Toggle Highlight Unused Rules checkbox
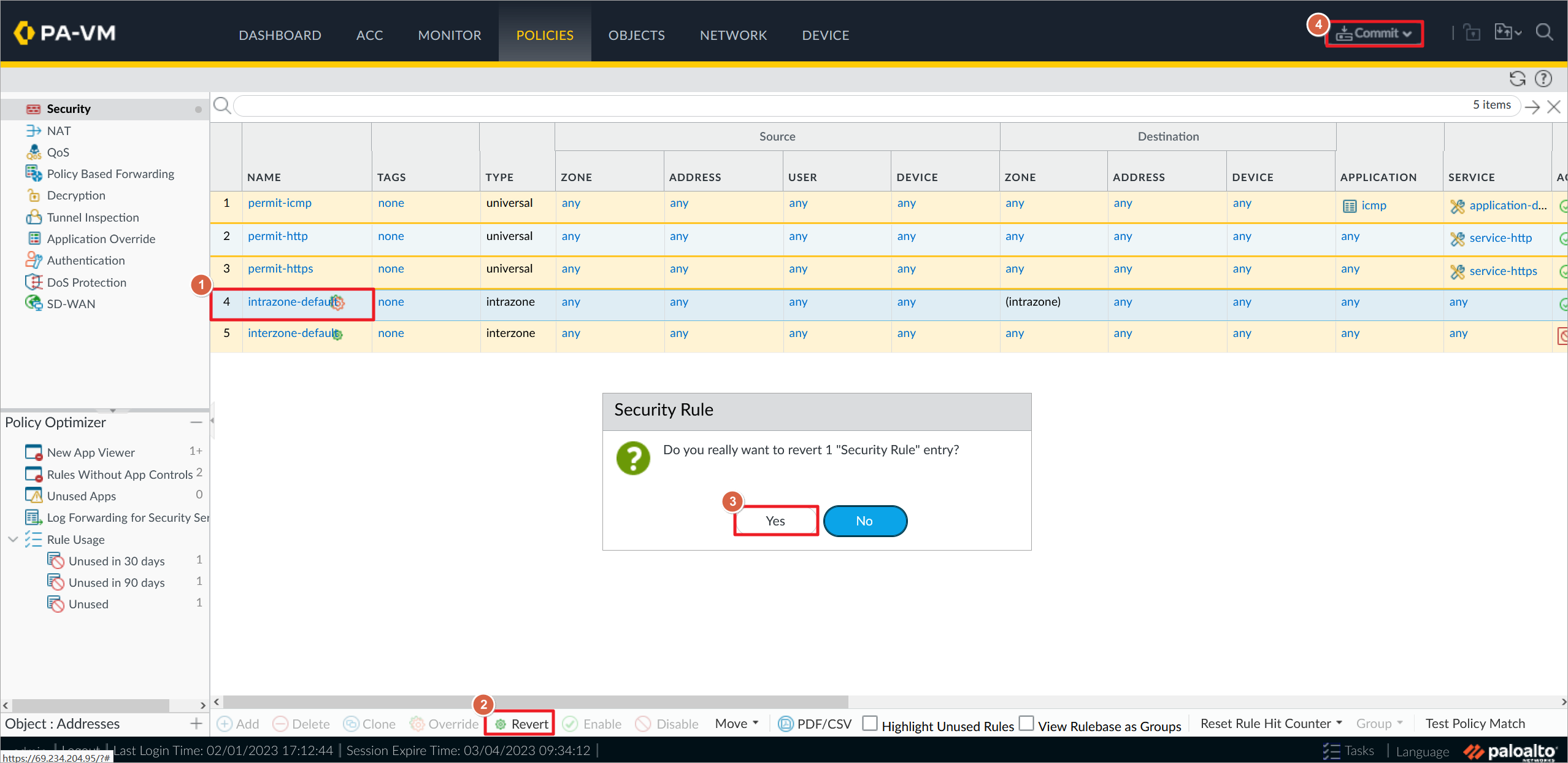This screenshot has height=763, width=1568. click(x=869, y=723)
